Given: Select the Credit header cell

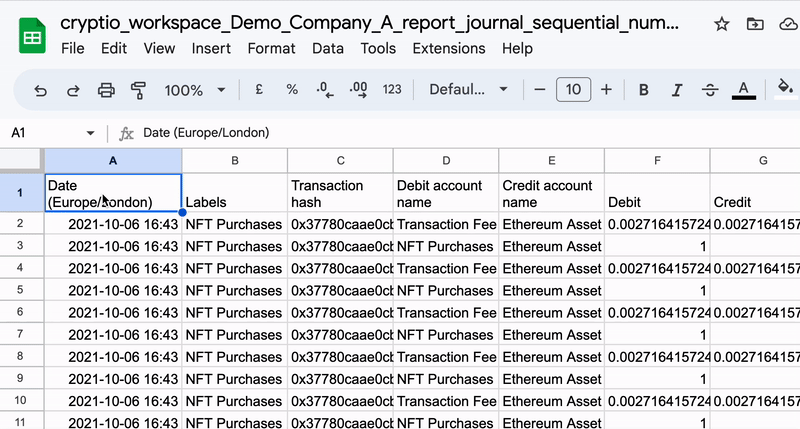Looking at the screenshot, I should (x=755, y=193).
